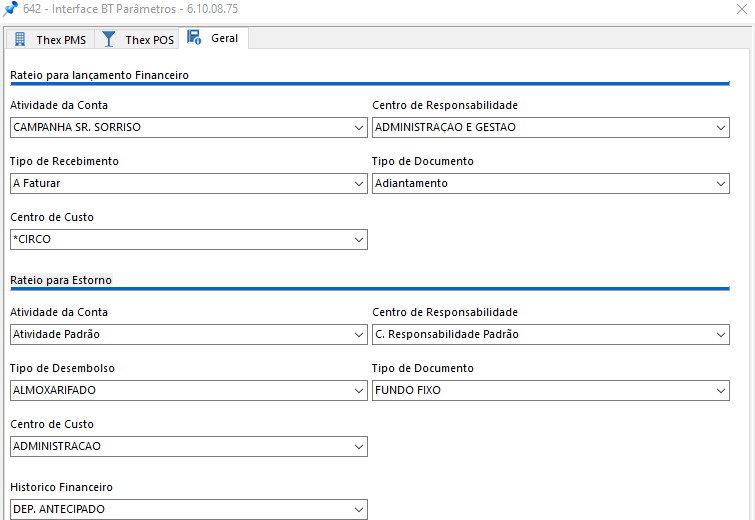Viewport: 755px width, 520px height.
Task: Click the Thex POS cocktail glass icon
Action: click(109, 39)
